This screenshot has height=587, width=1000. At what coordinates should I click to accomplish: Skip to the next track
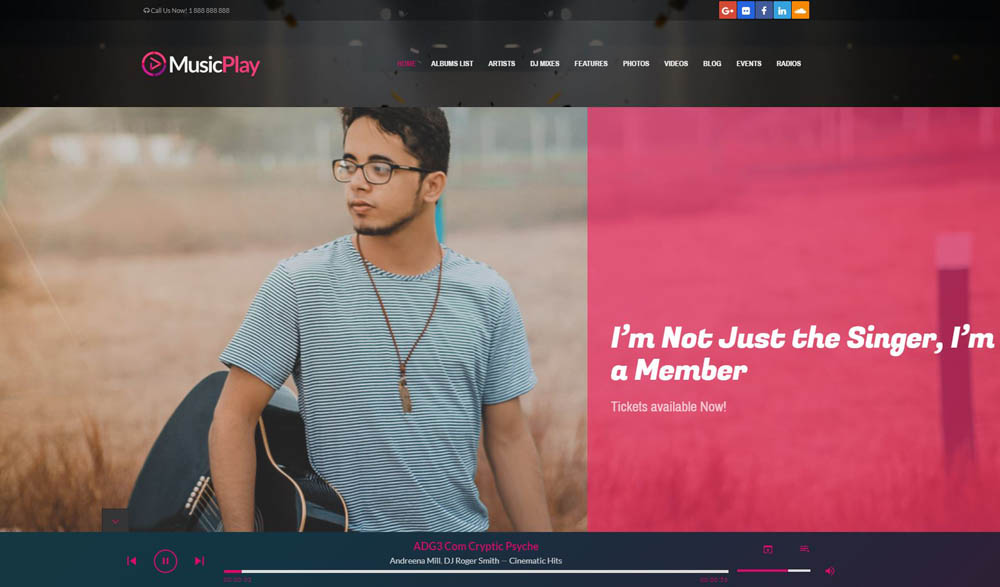coord(199,561)
